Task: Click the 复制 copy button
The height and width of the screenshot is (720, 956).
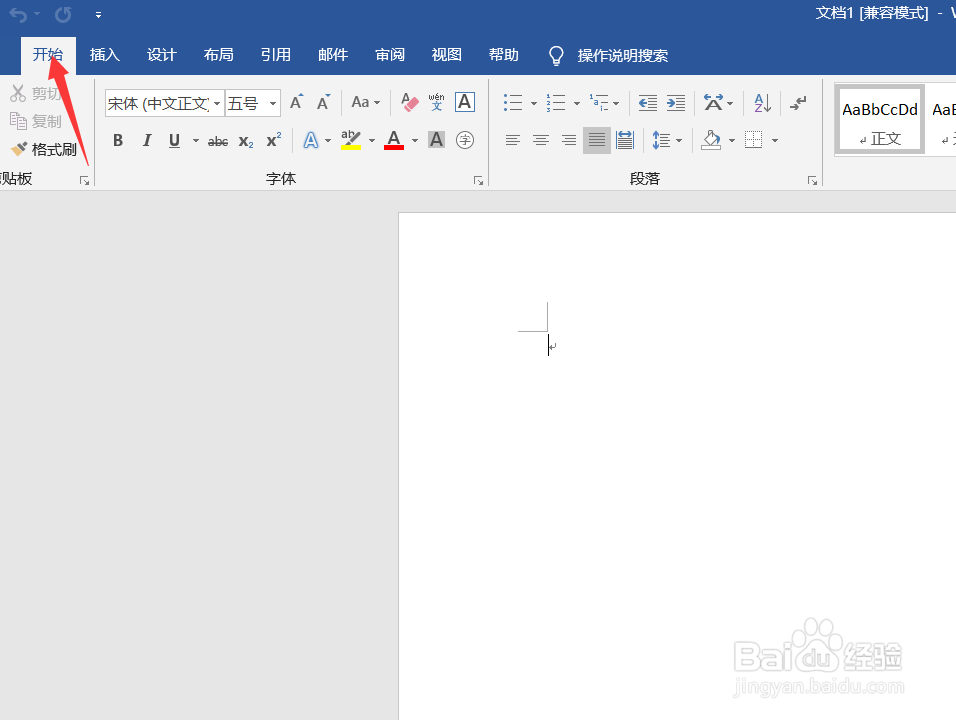Action: 35,121
